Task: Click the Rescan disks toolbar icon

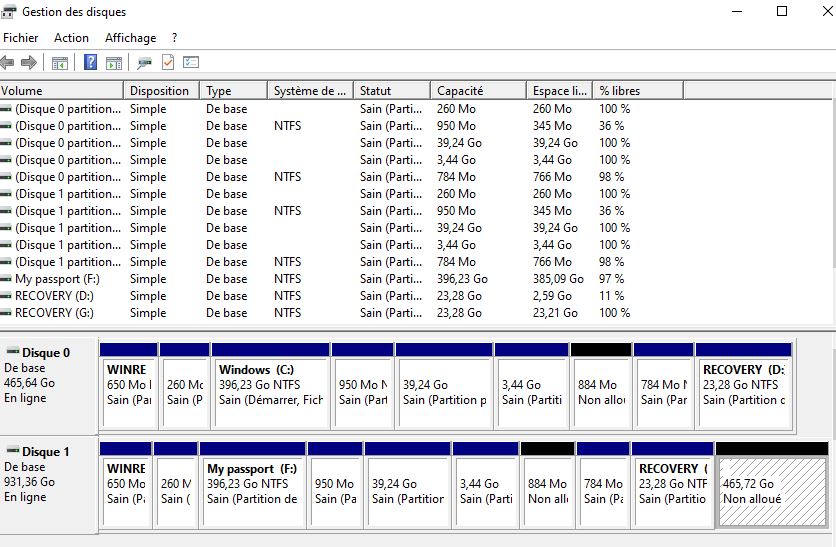Action: (144, 63)
